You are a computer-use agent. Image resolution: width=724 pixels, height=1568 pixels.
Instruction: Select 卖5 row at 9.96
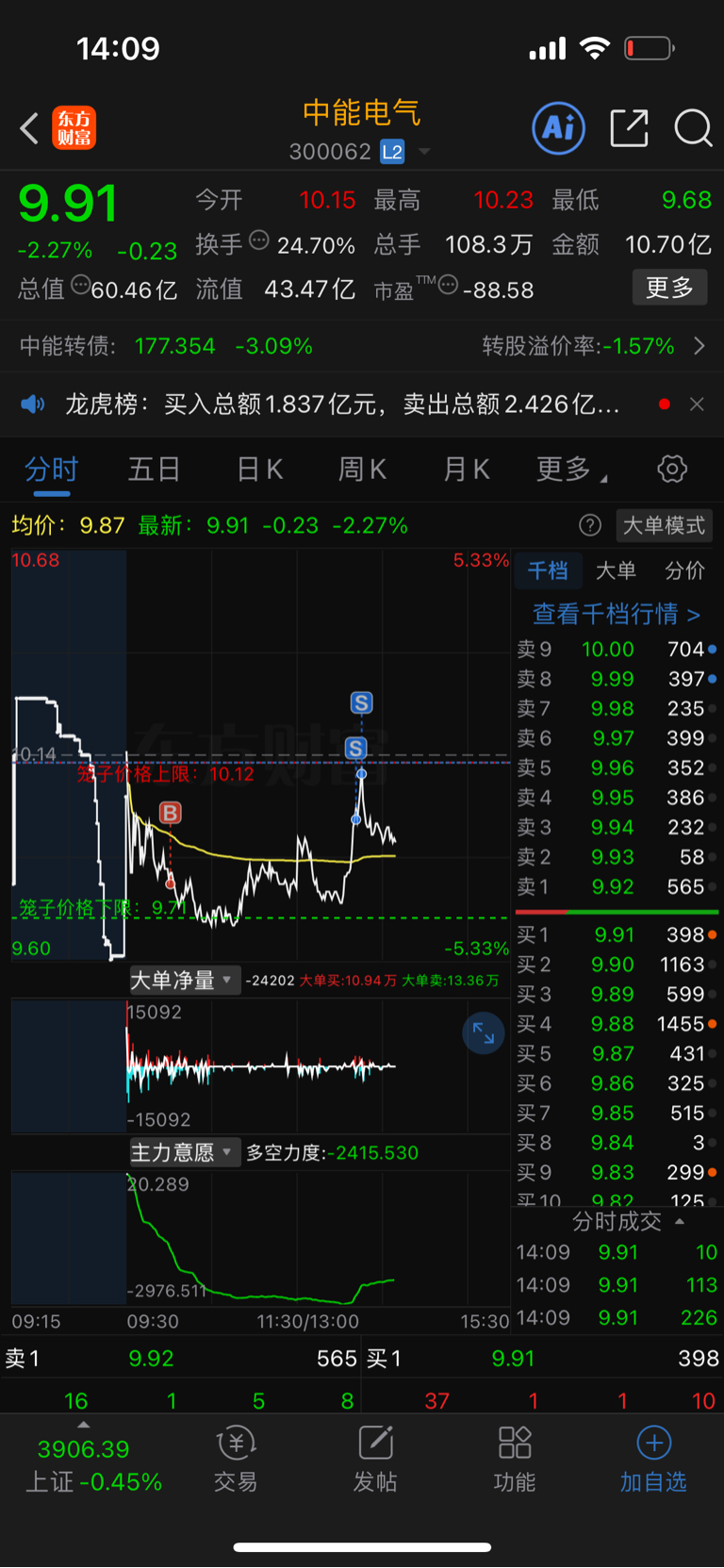click(617, 767)
